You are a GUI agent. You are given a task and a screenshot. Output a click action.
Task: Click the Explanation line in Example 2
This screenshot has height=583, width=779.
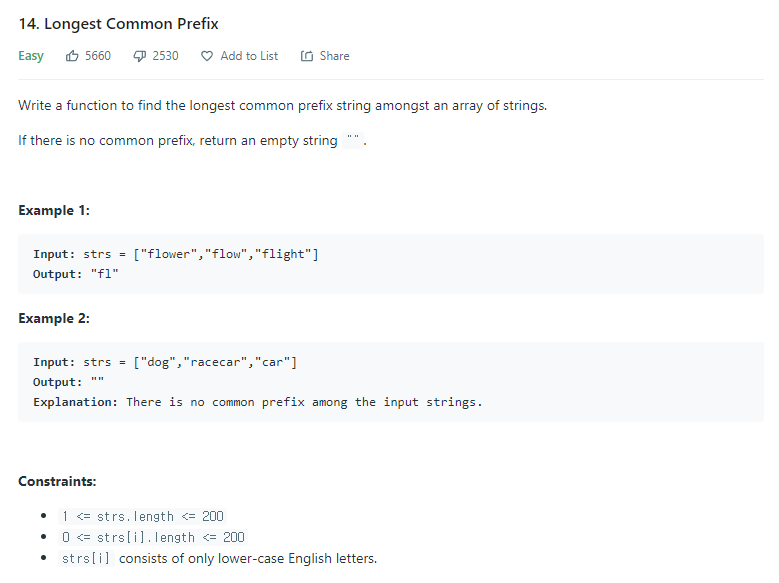[258, 402]
